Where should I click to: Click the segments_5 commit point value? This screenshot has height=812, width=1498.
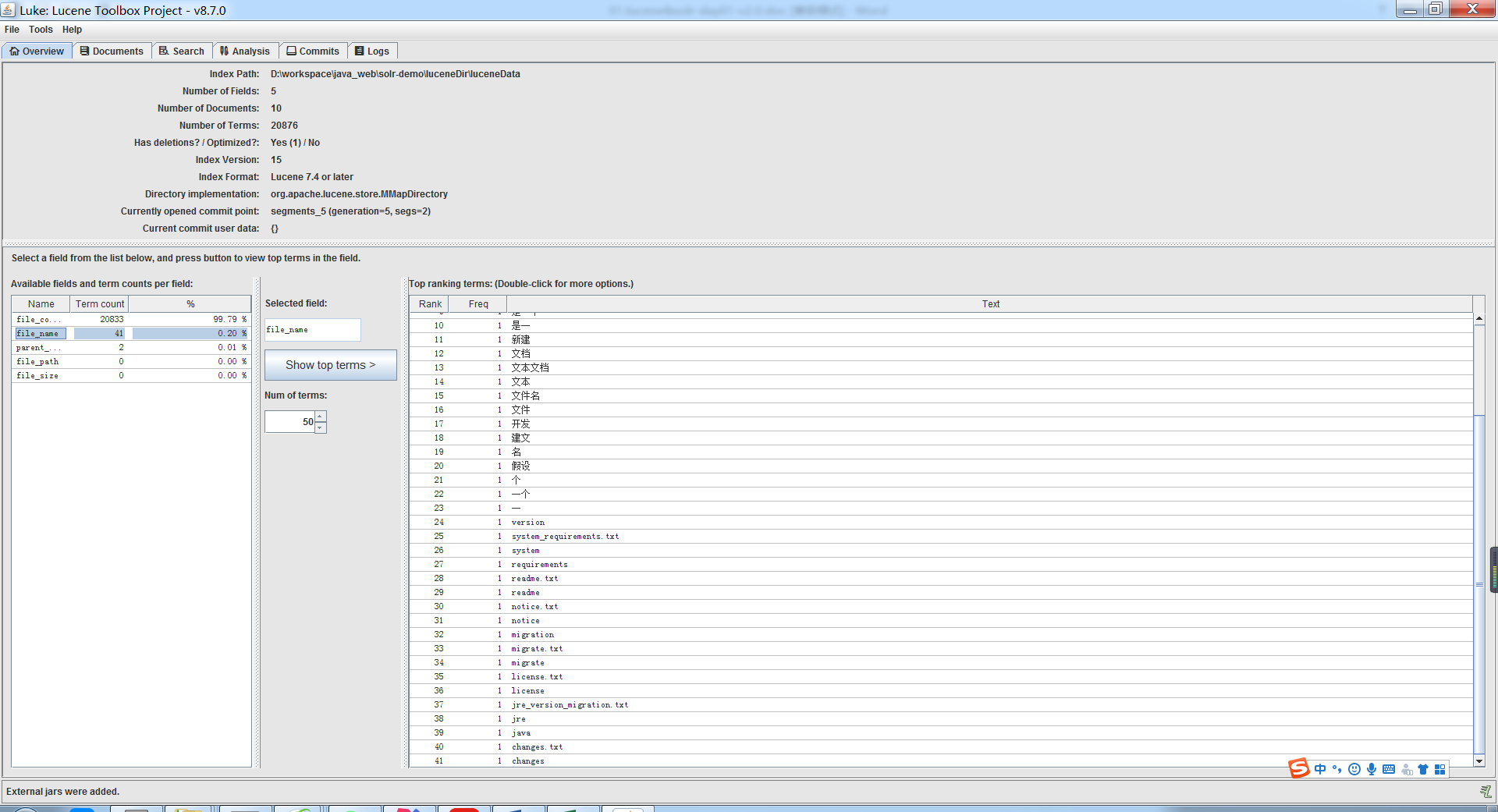click(x=350, y=211)
